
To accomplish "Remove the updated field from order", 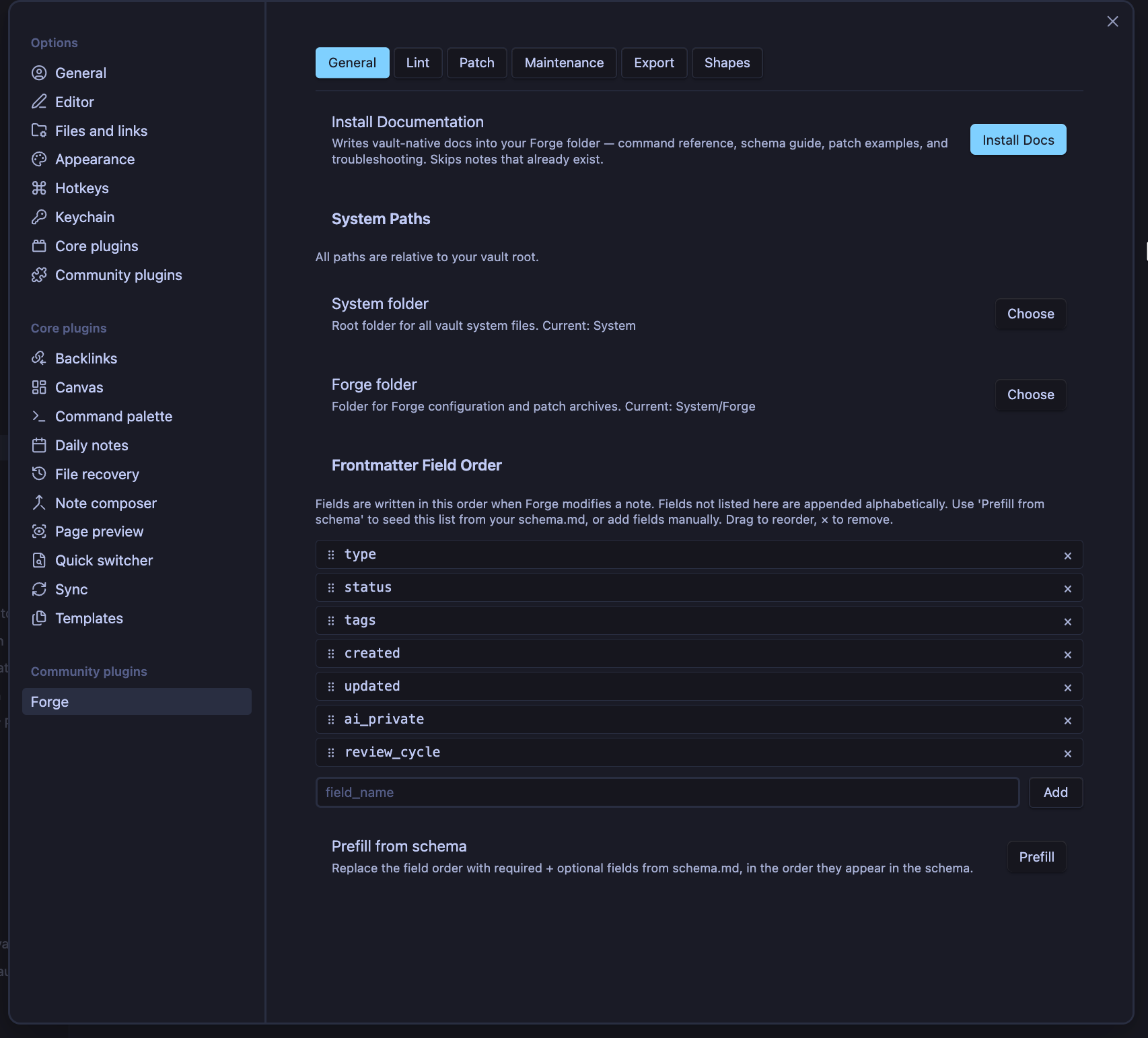I will tap(1067, 687).
